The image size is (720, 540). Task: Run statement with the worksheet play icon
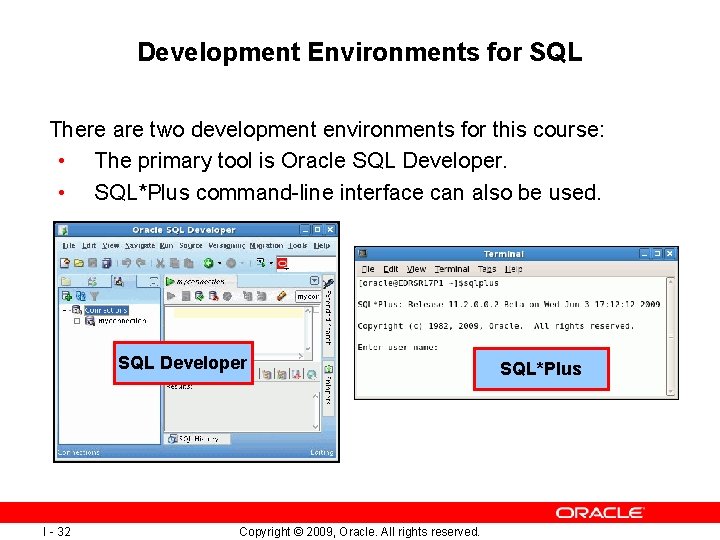[171, 296]
